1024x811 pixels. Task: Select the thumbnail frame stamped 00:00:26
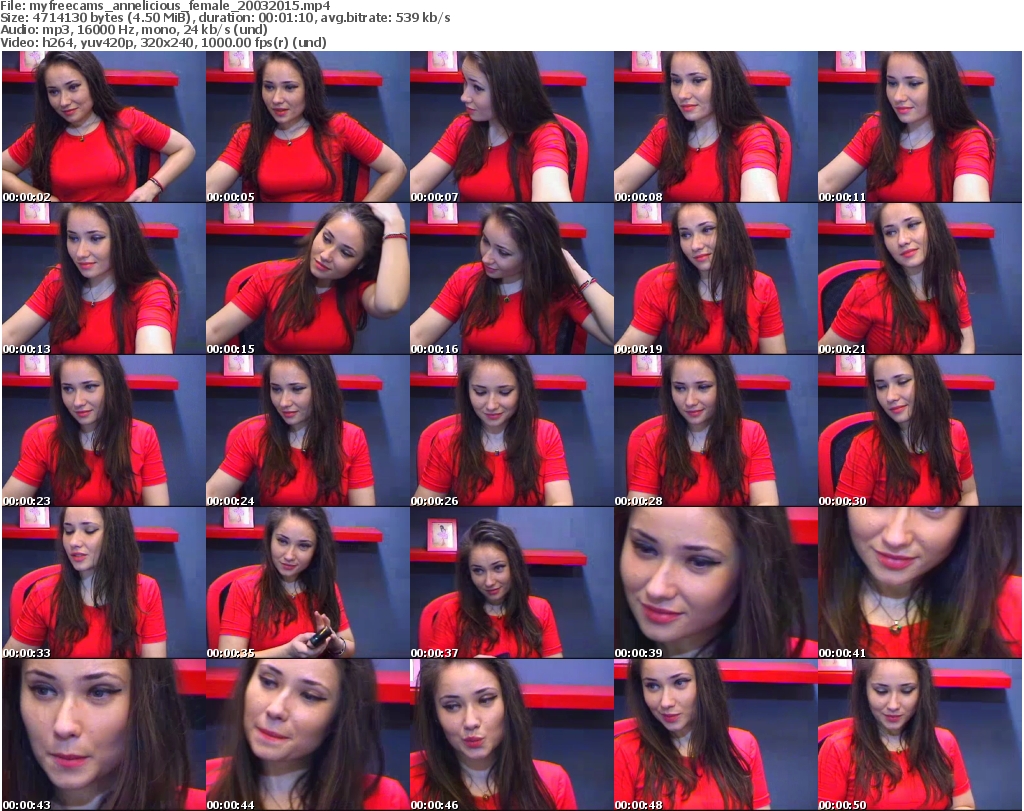(511, 431)
